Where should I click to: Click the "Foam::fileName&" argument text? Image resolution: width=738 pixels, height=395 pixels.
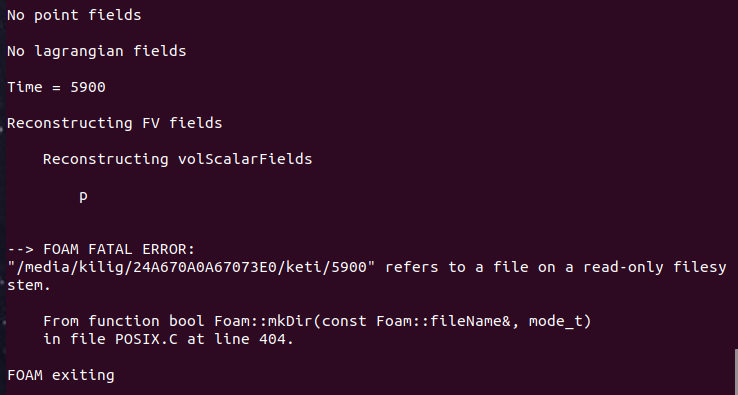443,321
